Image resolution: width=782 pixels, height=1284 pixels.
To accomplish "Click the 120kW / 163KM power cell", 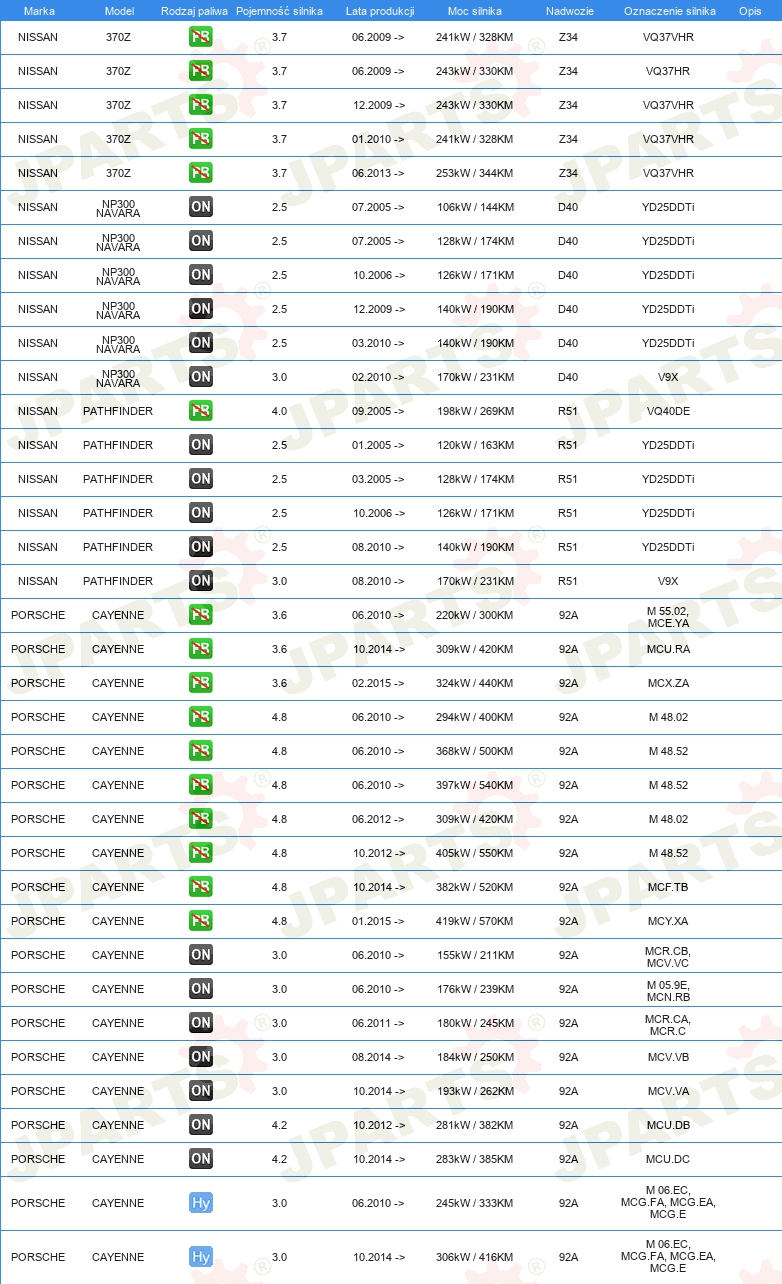I will coord(475,445).
